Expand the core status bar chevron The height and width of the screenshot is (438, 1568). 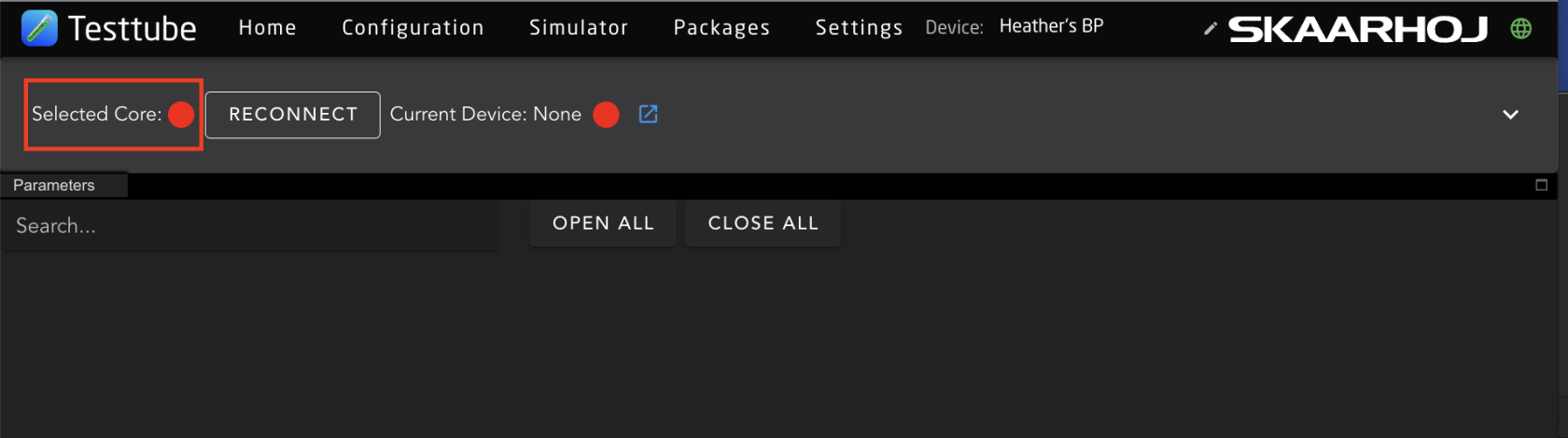[1510, 114]
